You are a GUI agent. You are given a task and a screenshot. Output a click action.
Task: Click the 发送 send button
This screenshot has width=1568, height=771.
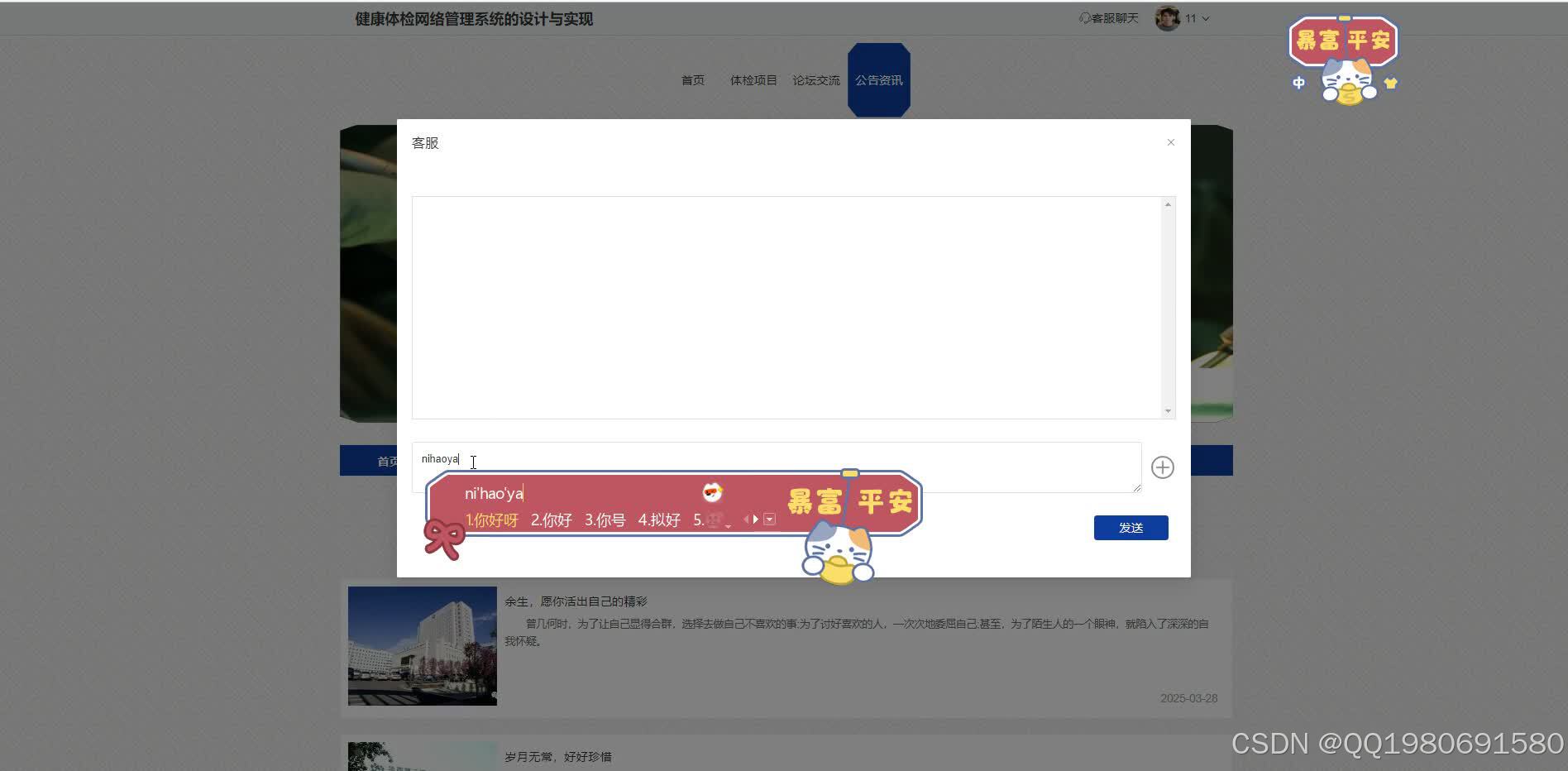pos(1131,527)
